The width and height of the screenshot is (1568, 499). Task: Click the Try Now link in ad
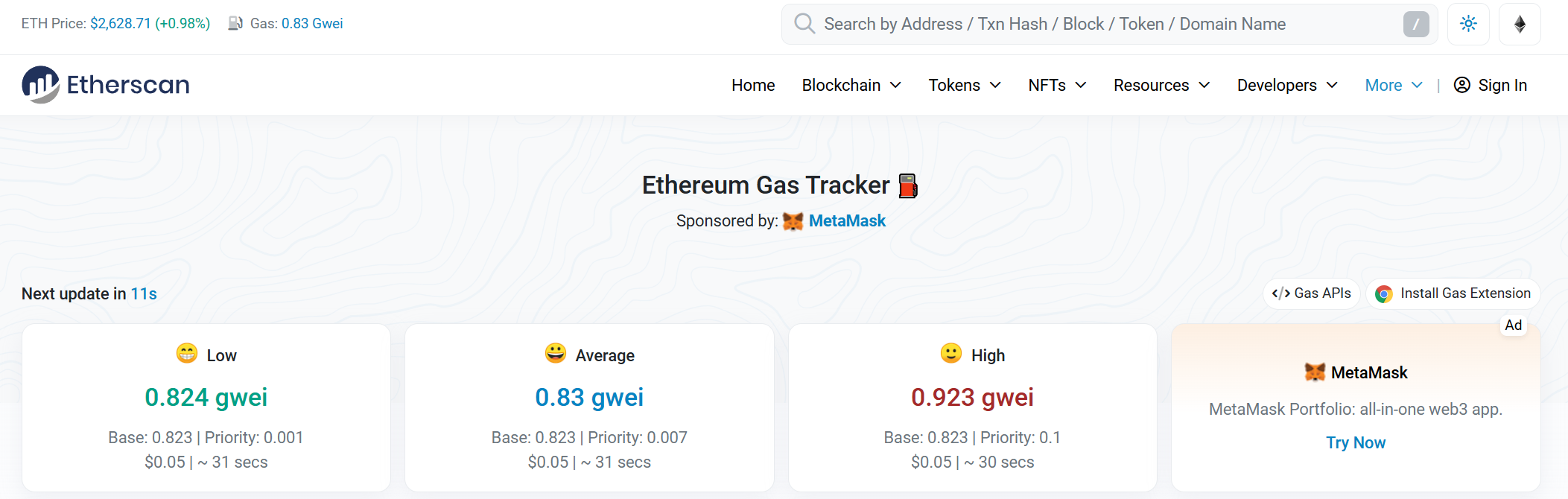[1356, 442]
